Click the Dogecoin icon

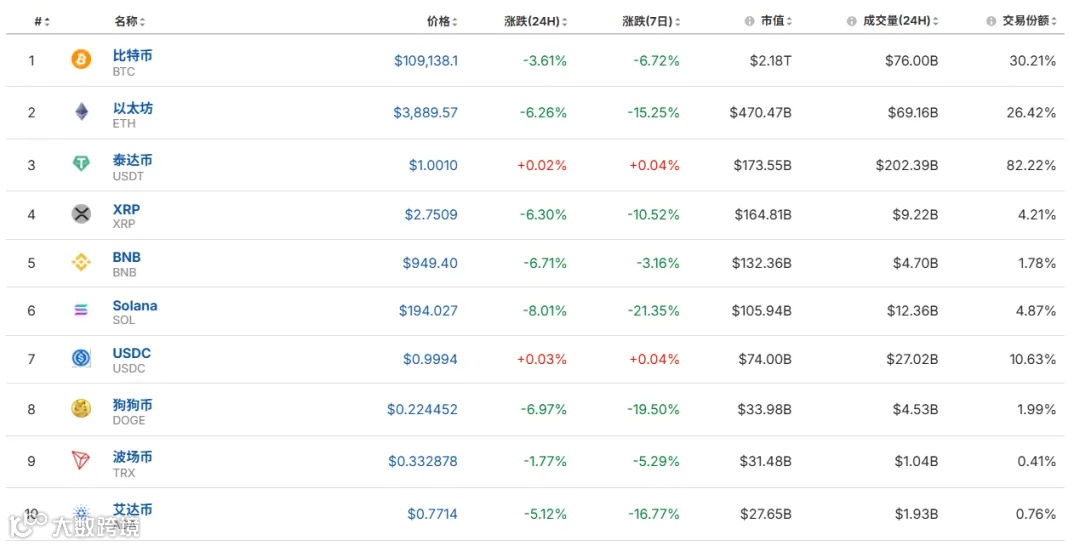(x=81, y=408)
